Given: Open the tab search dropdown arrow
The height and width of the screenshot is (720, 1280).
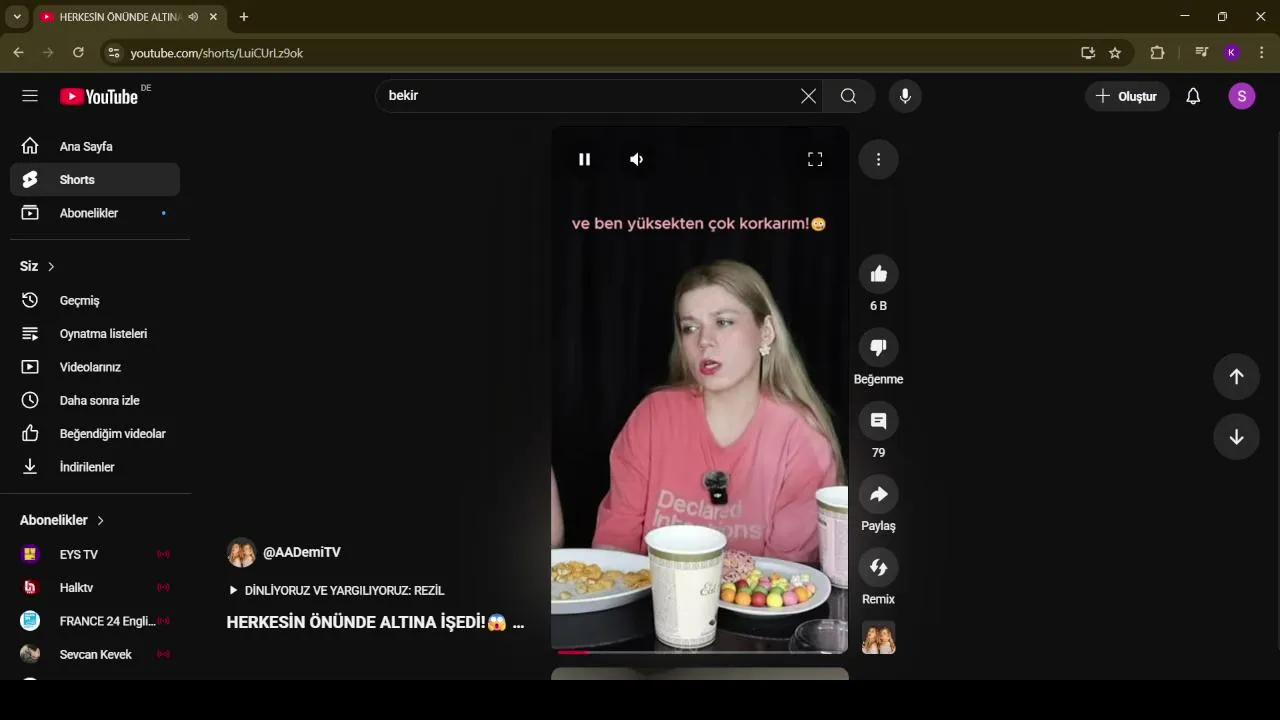Looking at the screenshot, I should pos(17,17).
